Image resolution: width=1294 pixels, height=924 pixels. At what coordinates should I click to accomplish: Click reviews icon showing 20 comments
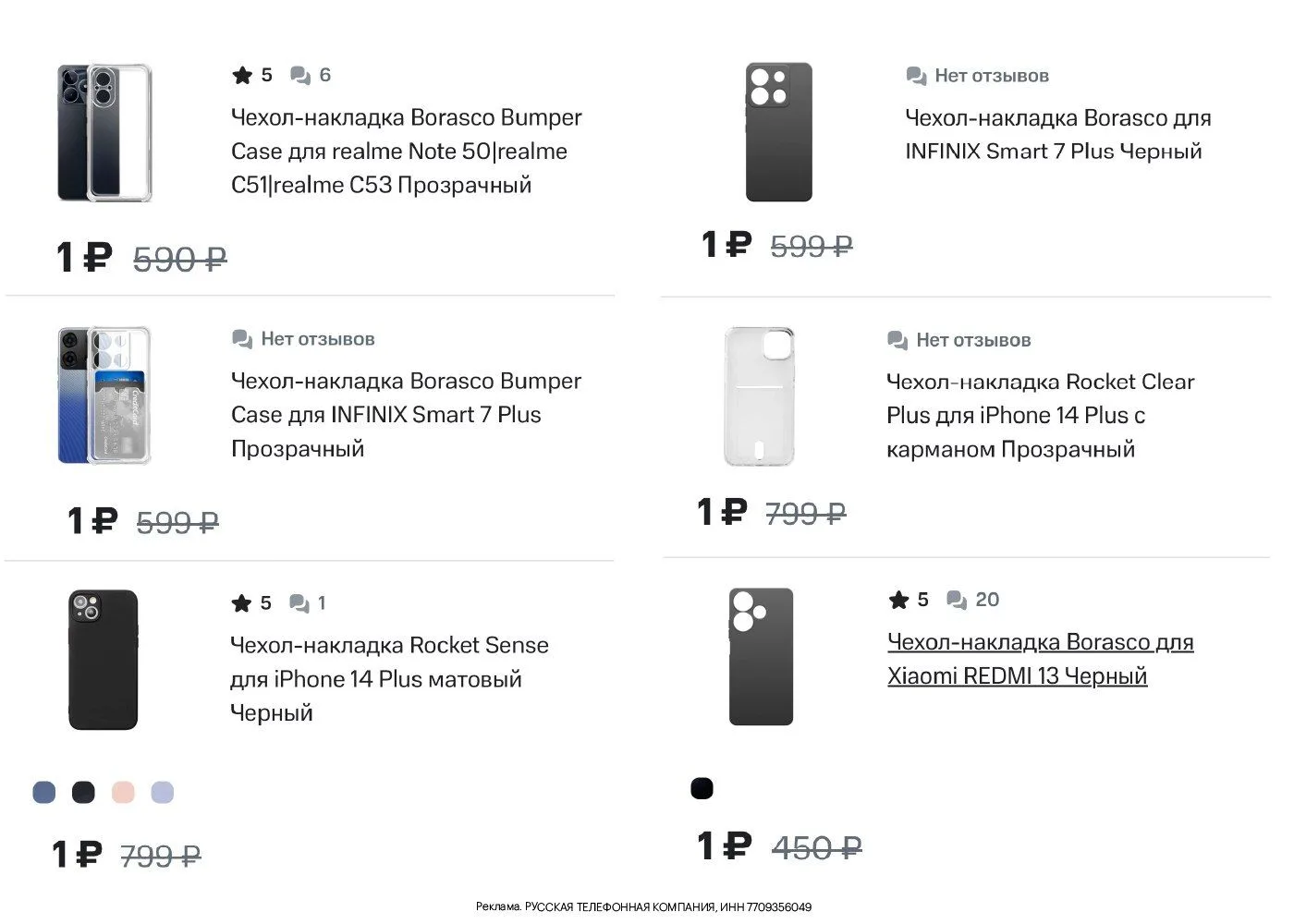[x=957, y=601]
